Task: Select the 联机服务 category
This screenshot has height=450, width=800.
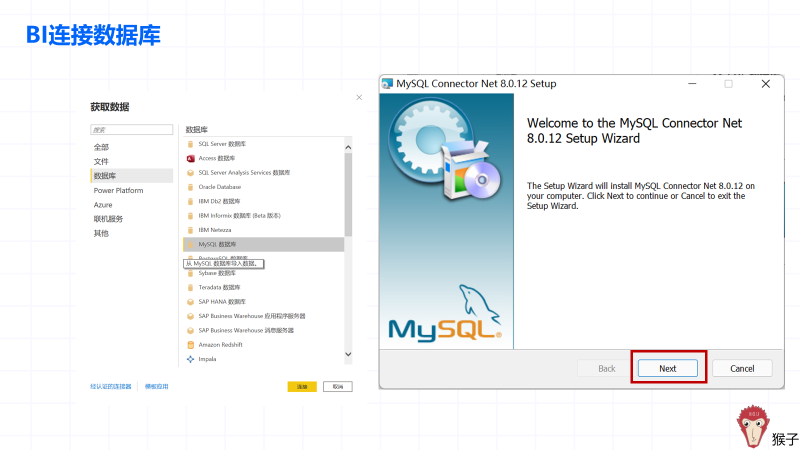Action: pyautogui.click(x=108, y=219)
